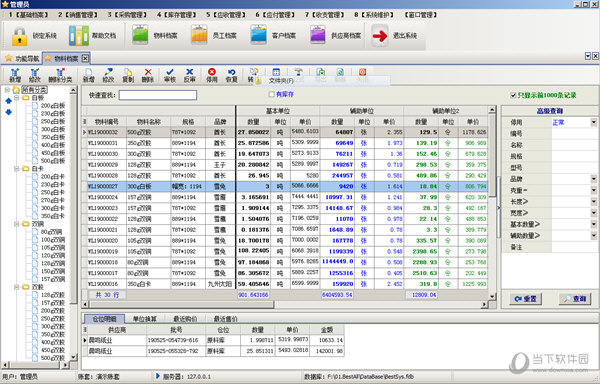Screen dimensions: 600x384
Task: Open 客户档案 blue toolbar icon
Action: tap(258, 35)
